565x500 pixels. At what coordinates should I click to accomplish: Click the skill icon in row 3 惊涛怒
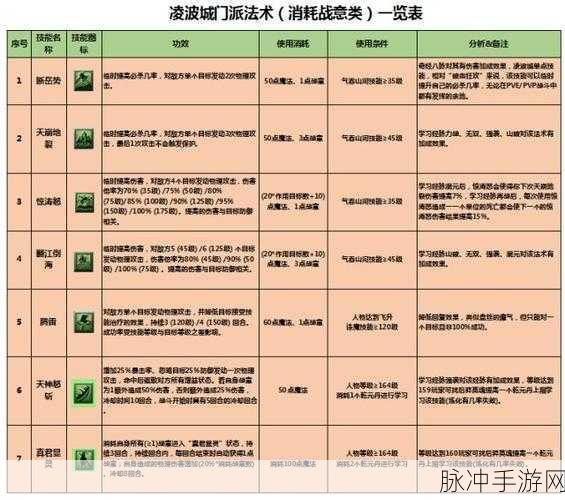tap(84, 202)
